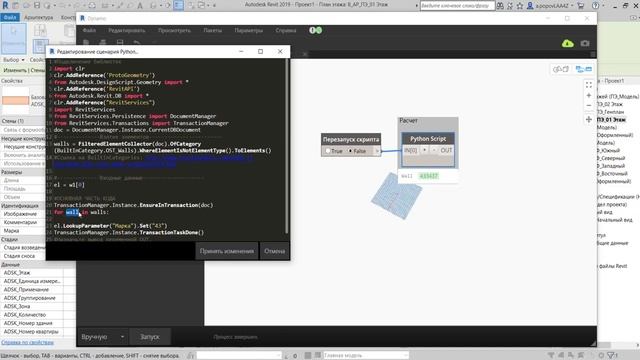Open the Справка menu in Dynamo
The image size is (640, 360).
point(286,30)
